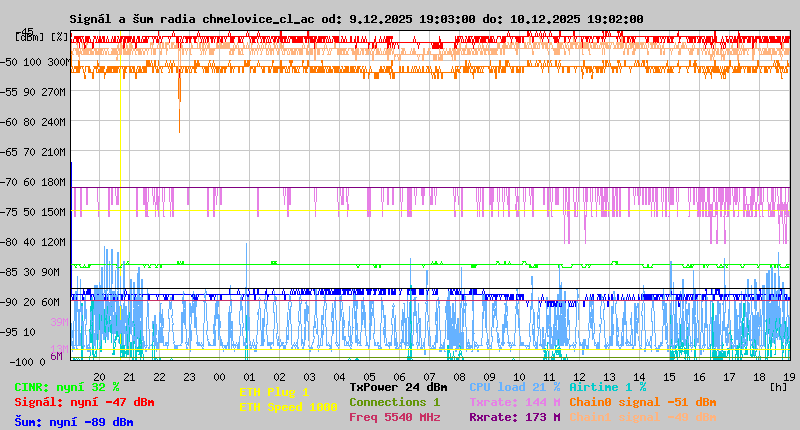Click the 'Freq 5540 MHz' legend label
Image resolution: width=800 pixels, height=430 pixels.
395,417
